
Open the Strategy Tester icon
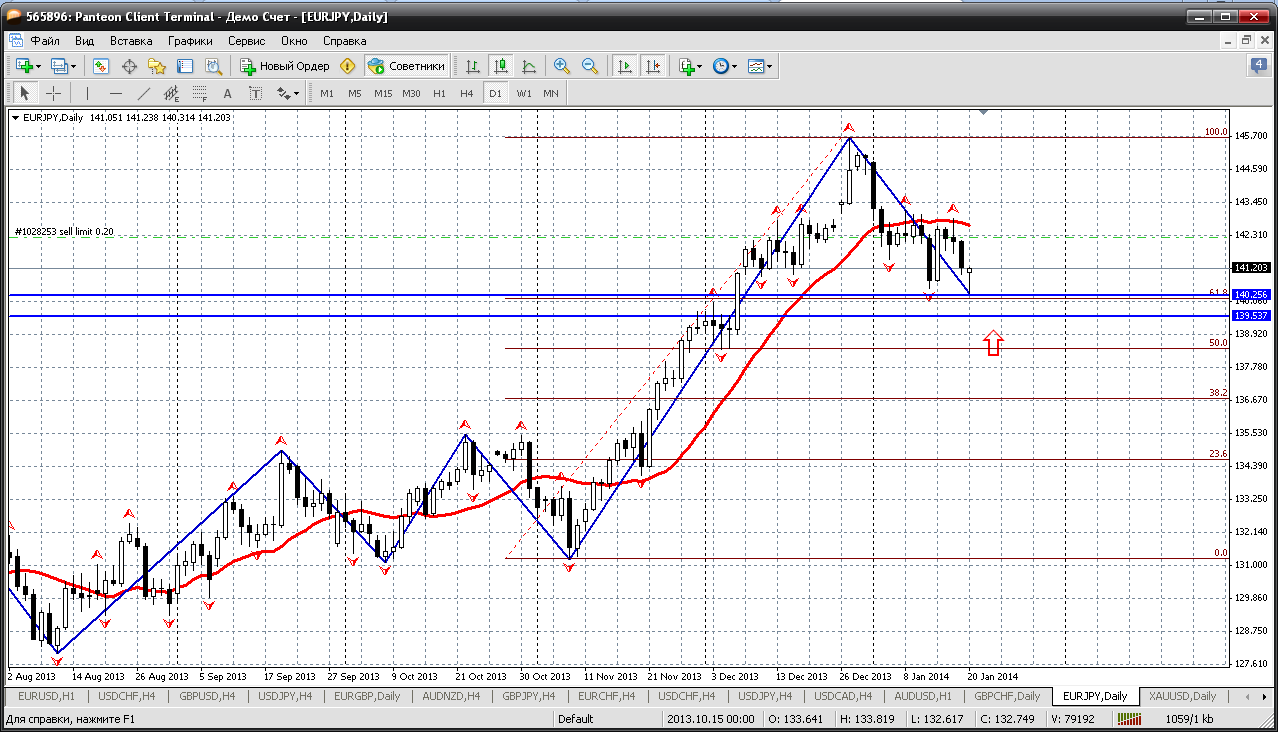point(213,66)
